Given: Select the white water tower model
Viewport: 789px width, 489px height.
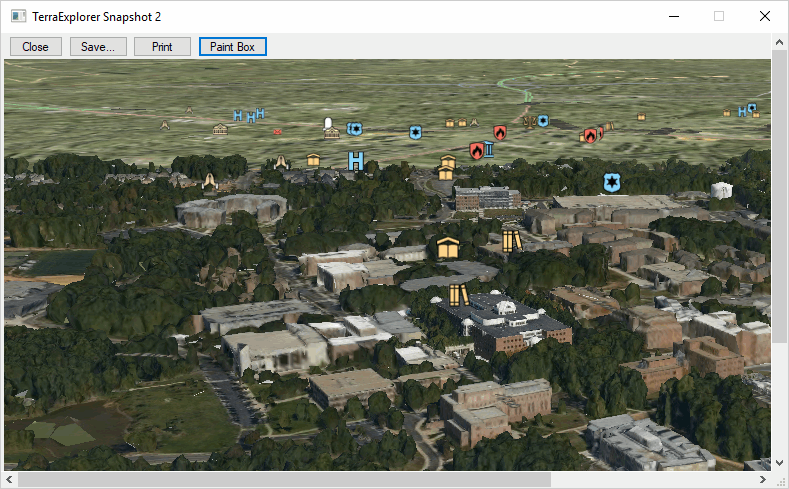Looking at the screenshot, I should coord(722,190).
